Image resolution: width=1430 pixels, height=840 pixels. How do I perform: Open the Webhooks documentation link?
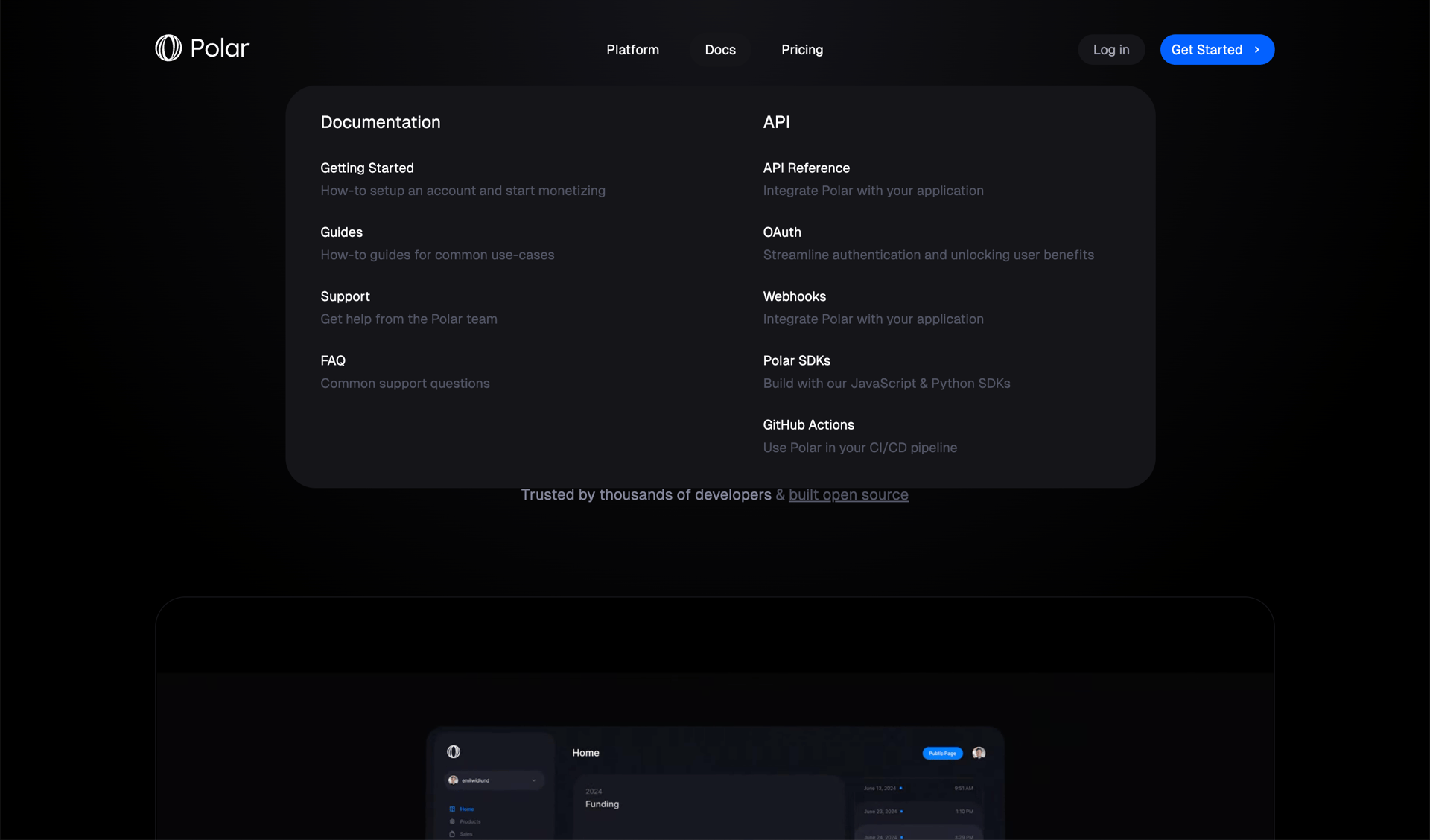tap(794, 296)
